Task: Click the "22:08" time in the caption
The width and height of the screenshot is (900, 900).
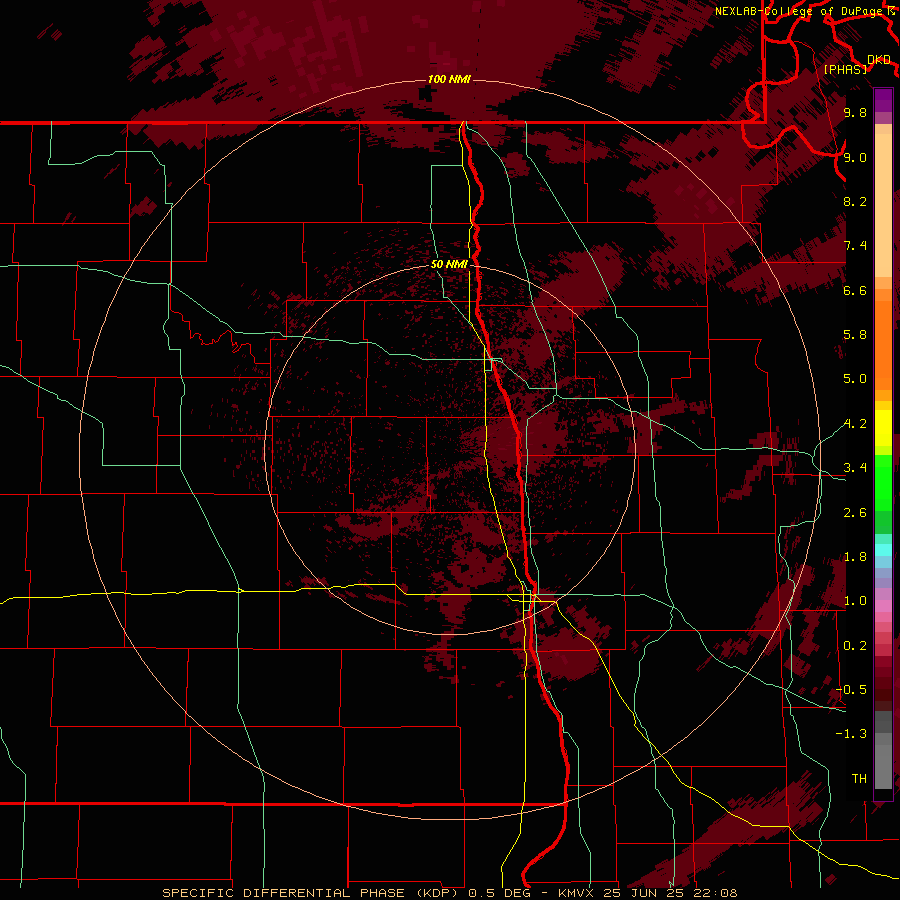Action: pos(715,893)
